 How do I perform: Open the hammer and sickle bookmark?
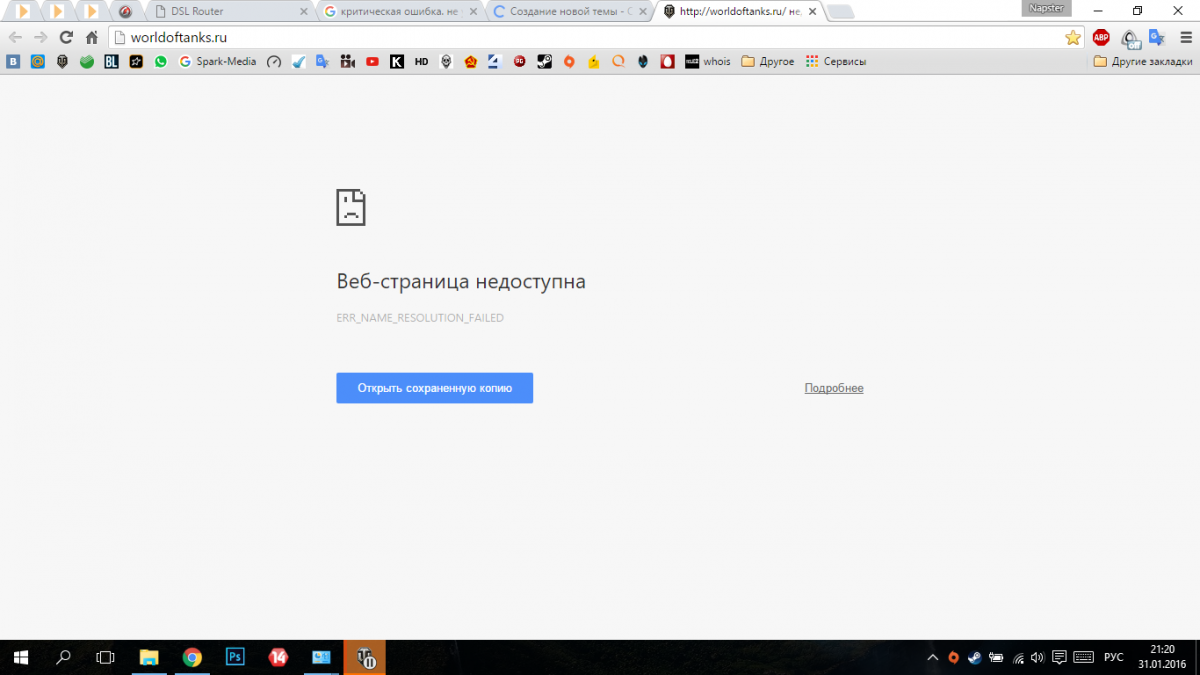(470, 61)
